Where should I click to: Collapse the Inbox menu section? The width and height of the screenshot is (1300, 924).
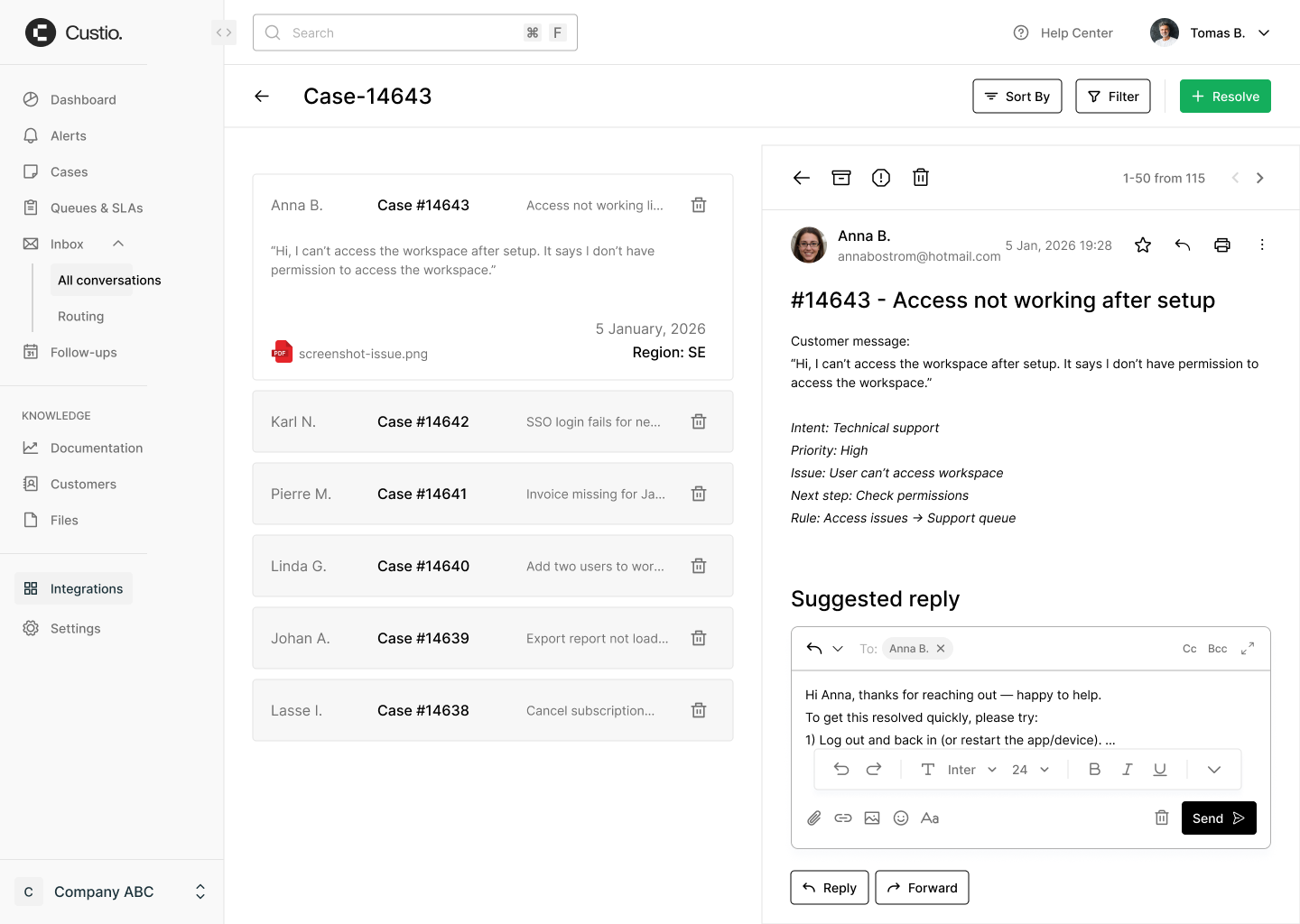tap(118, 244)
